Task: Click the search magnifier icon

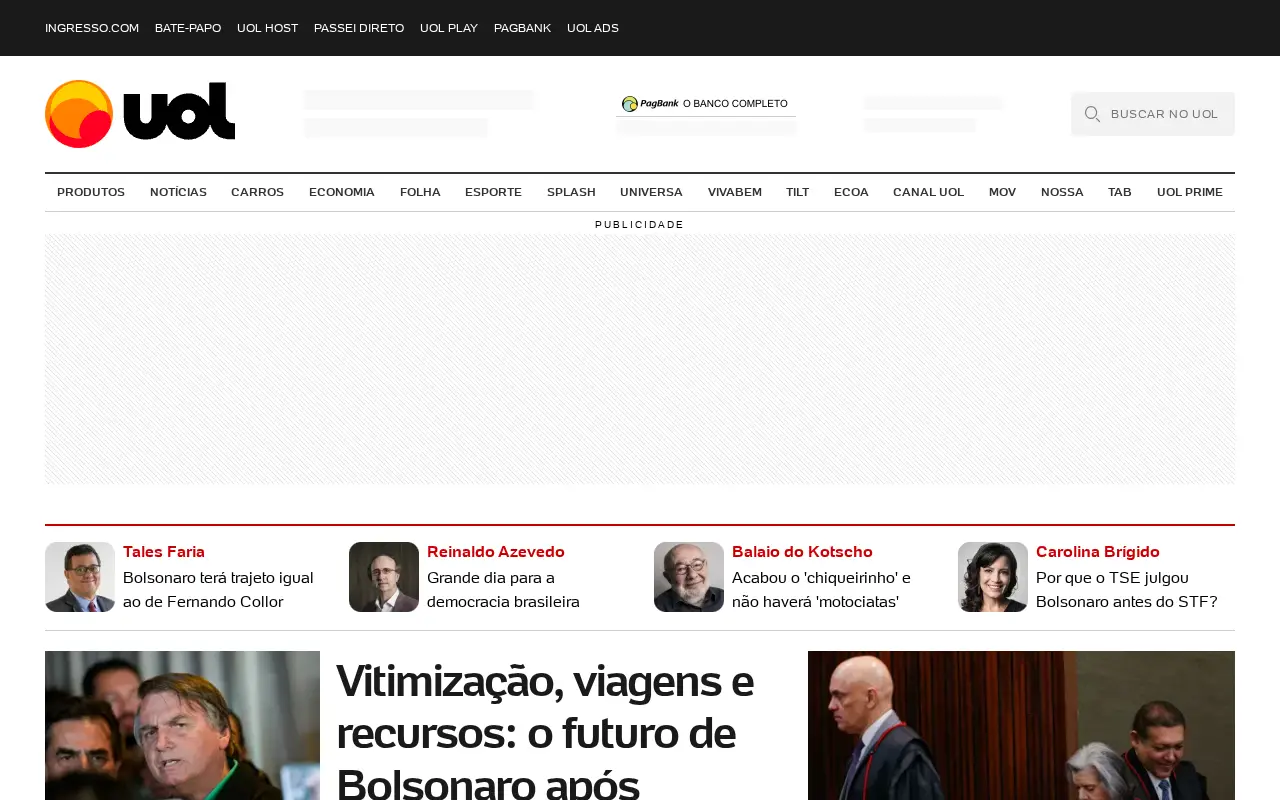Action: tap(1092, 114)
